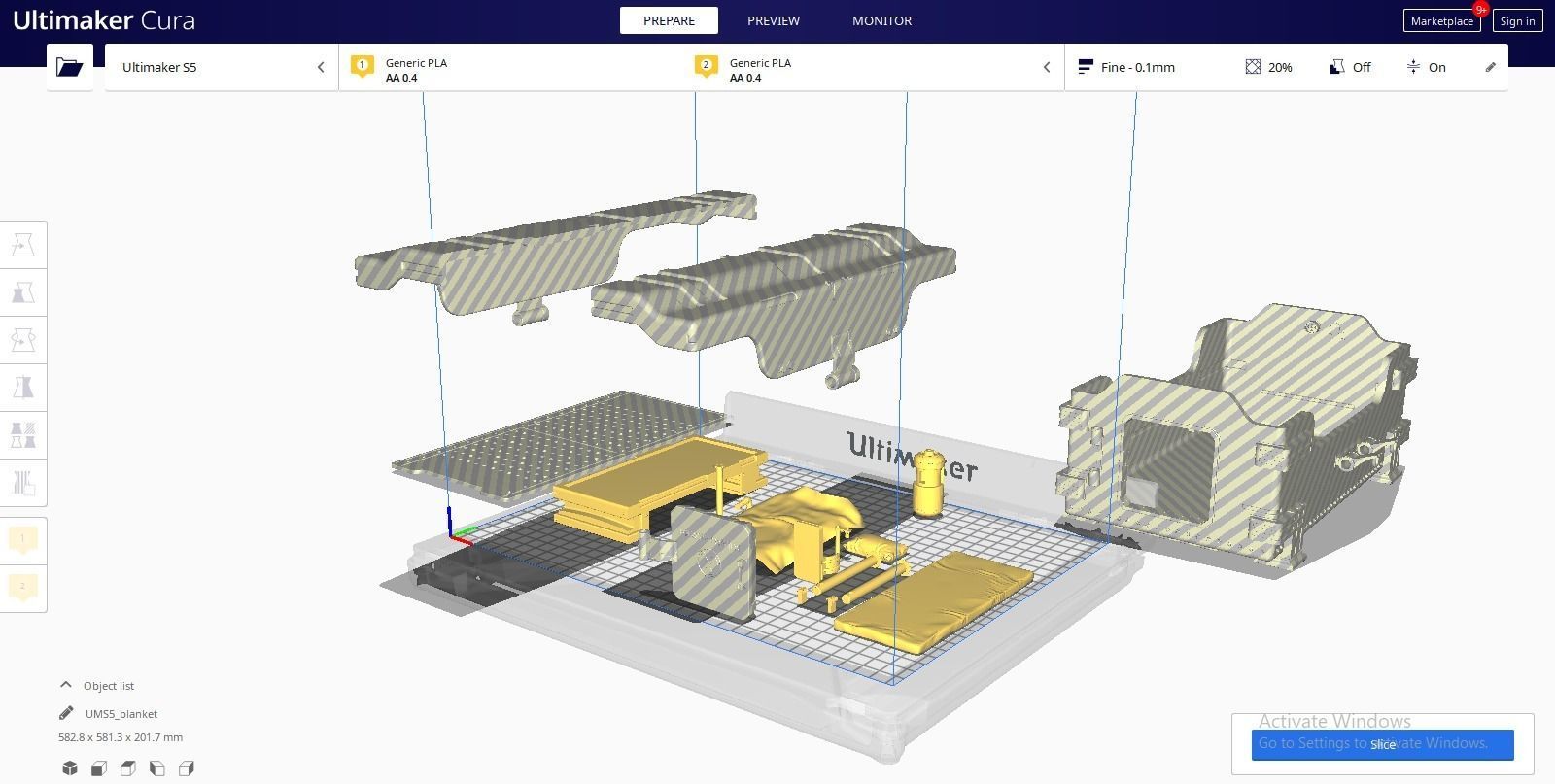Click the adhesion On value

pyautogui.click(x=1437, y=67)
